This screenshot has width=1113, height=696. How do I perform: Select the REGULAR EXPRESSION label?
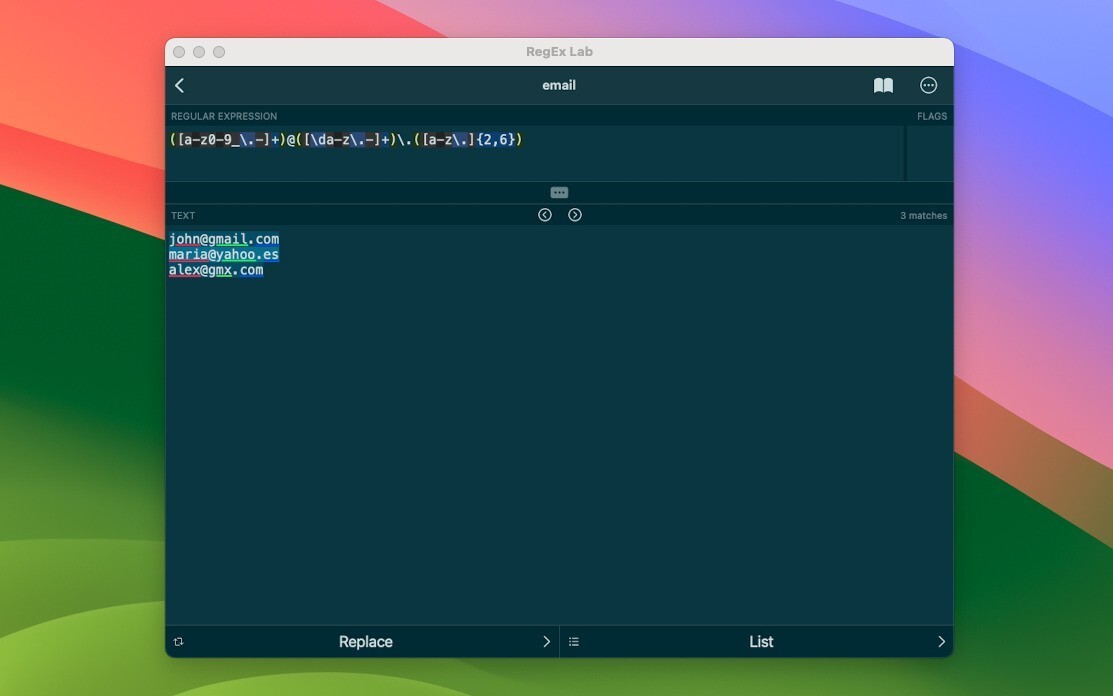pos(224,116)
